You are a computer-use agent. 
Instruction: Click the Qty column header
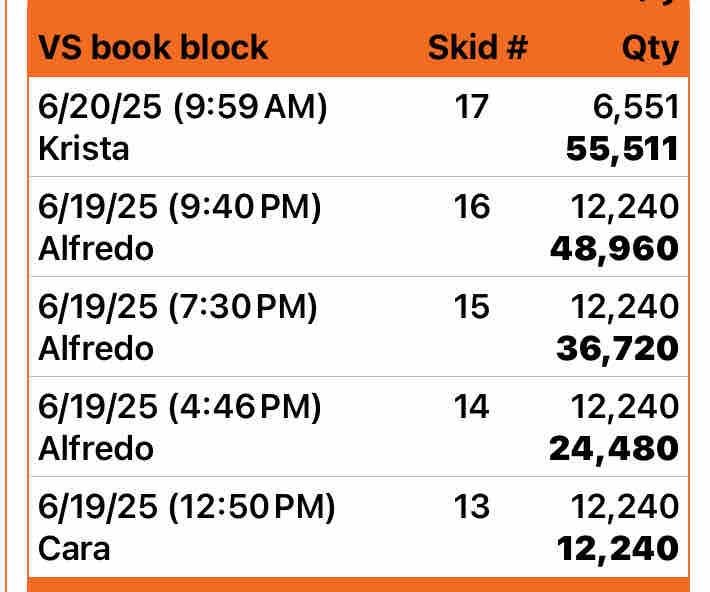pos(648,47)
